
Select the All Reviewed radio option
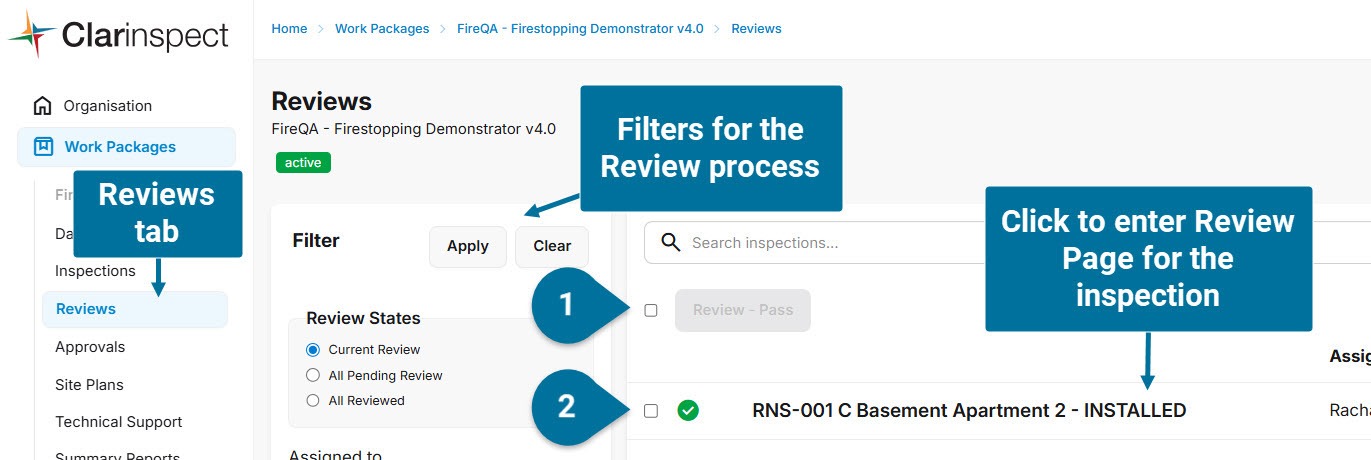pyautogui.click(x=313, y=401)
